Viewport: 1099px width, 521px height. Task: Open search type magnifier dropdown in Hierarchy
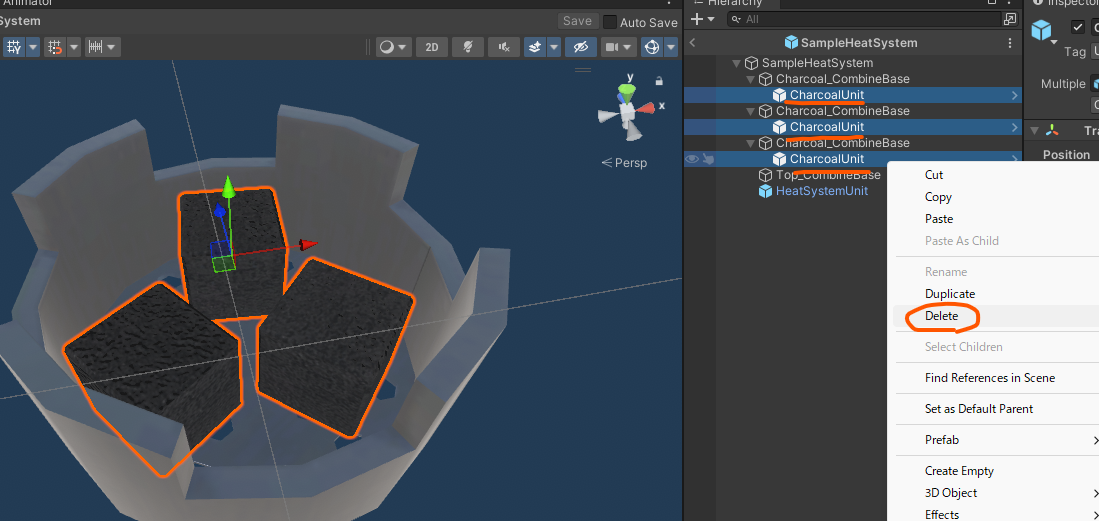736,19
